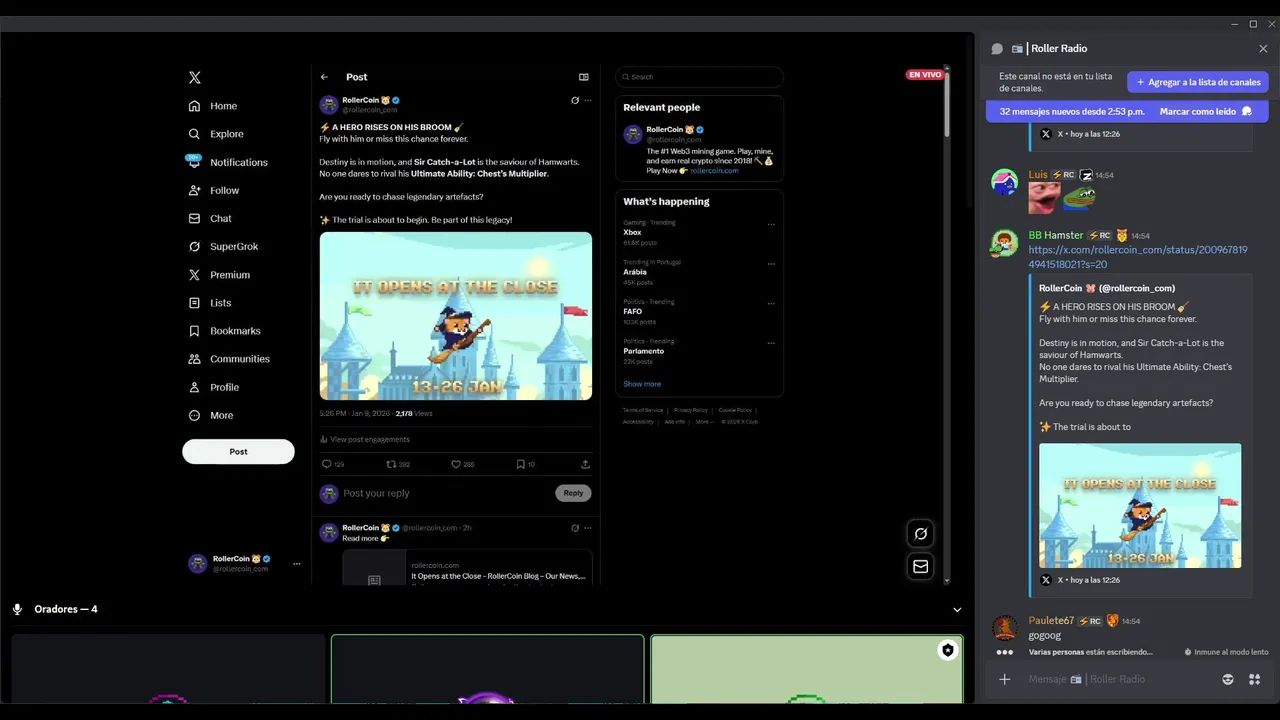
Task: Open the x.com rollercoin status link
Action: [x=1138, y=257]
